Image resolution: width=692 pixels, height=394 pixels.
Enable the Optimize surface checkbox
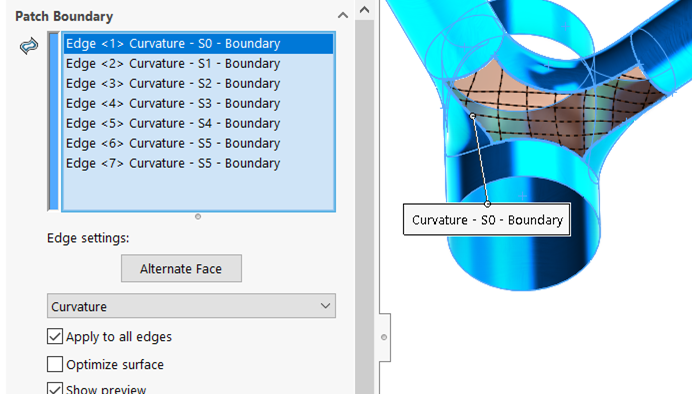55,364
